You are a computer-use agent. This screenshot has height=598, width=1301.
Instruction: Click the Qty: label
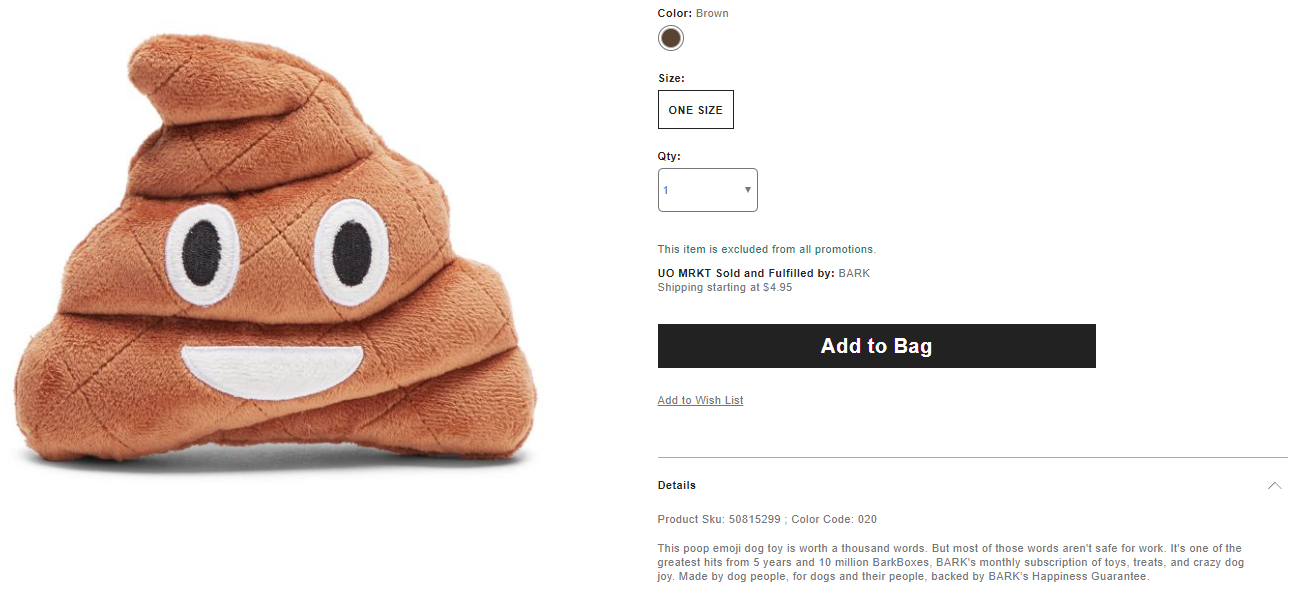669,157
